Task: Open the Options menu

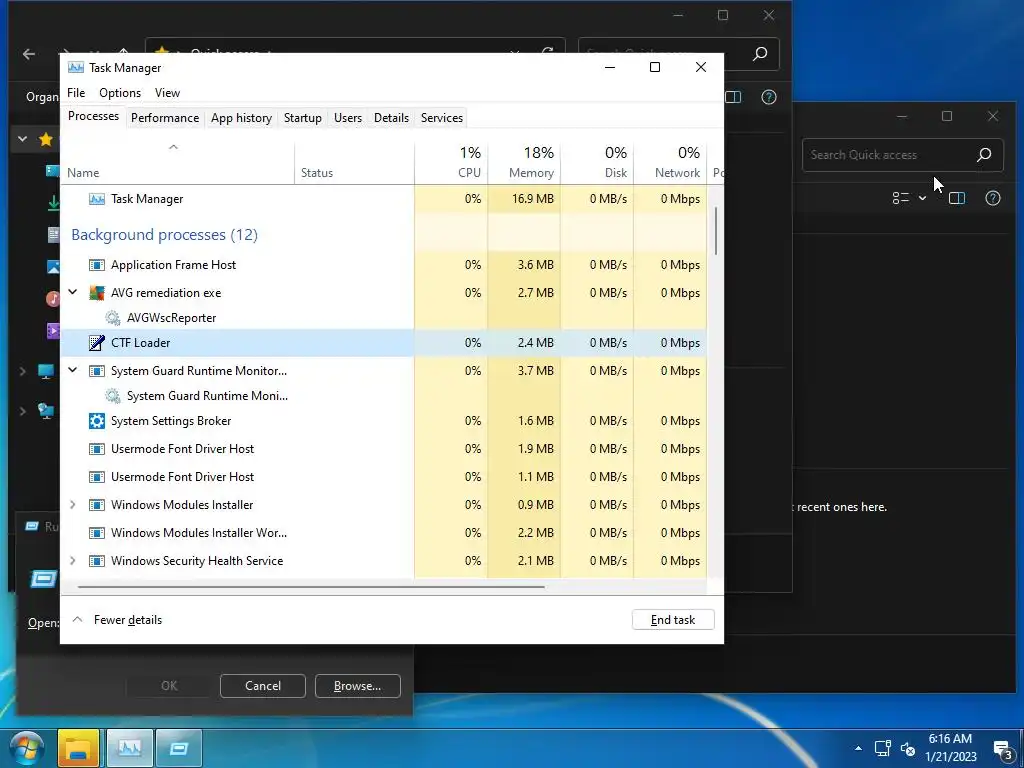Action: tap(120, 93)
